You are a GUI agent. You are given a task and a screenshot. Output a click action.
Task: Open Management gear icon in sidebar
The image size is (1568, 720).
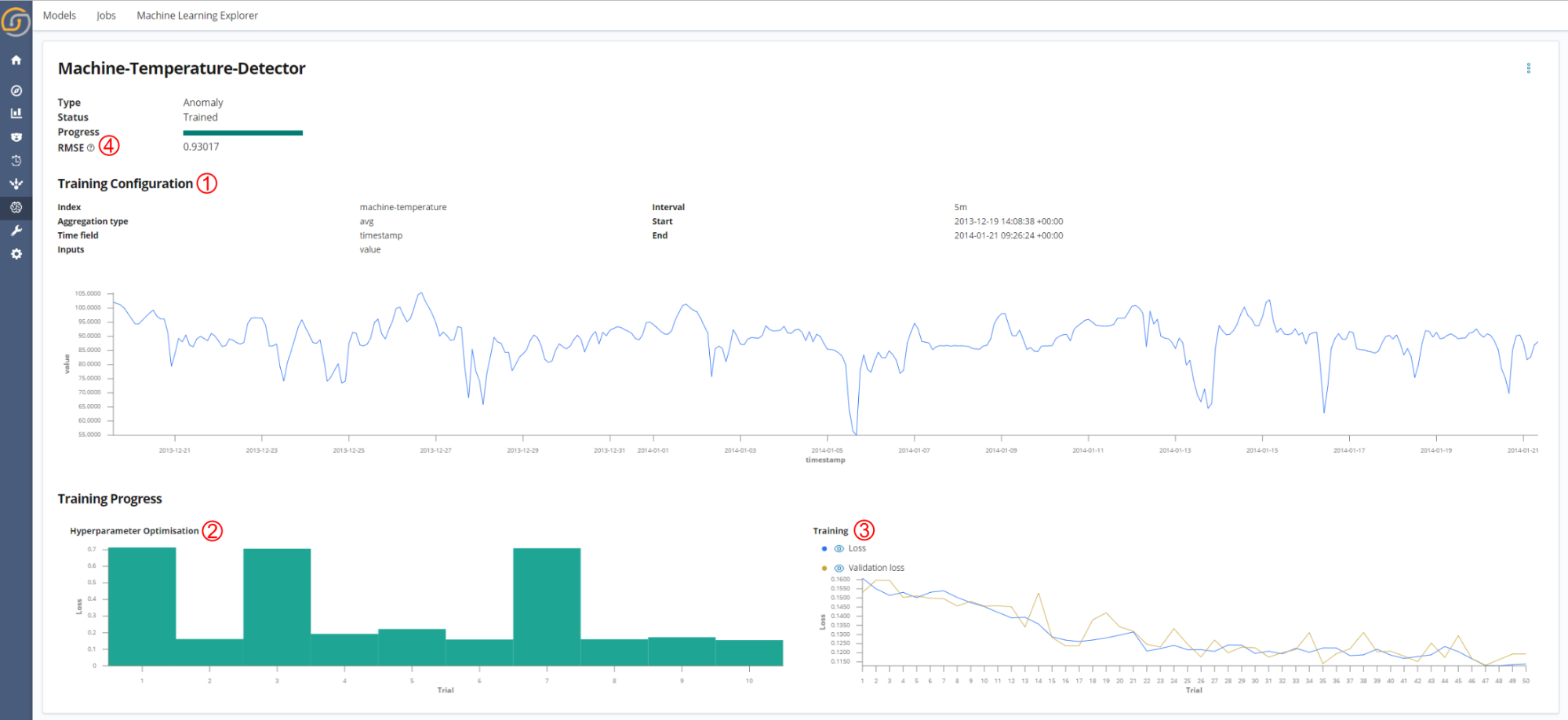(x=16, y=254)
